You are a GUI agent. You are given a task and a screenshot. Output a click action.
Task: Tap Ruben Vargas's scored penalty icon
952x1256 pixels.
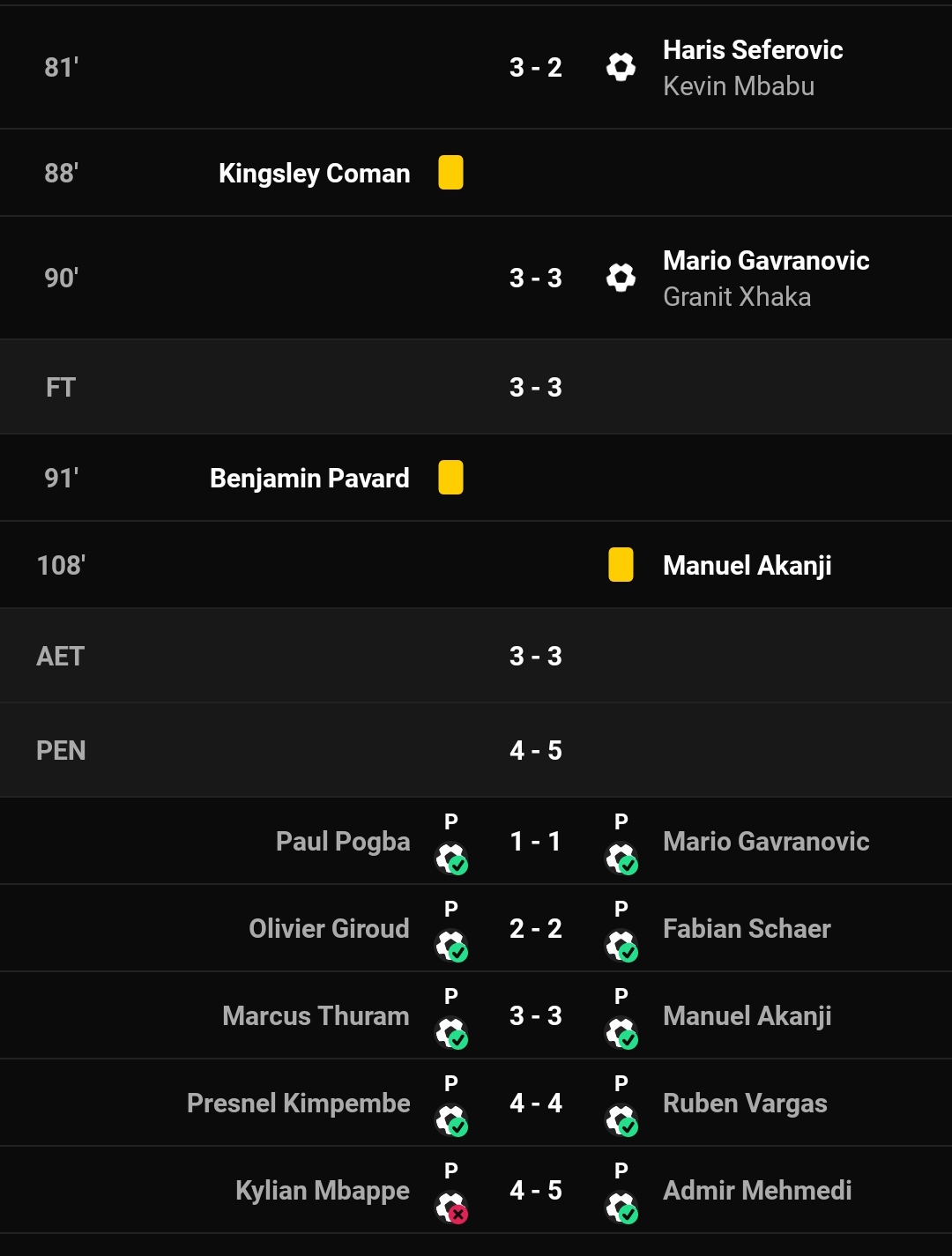621,1120
